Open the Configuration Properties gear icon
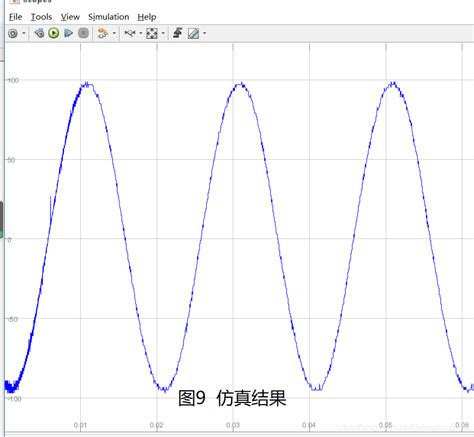 point(13,33)
